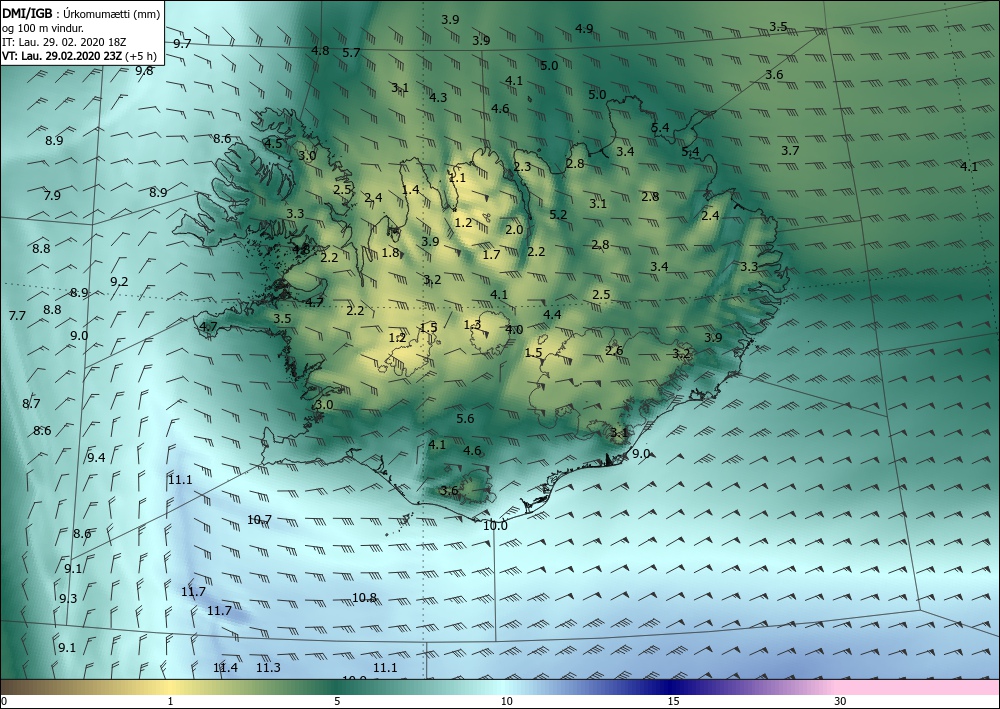Click the map value '11.3'
This screenshot has width=1000, height=709.
[x=268, y=668]
